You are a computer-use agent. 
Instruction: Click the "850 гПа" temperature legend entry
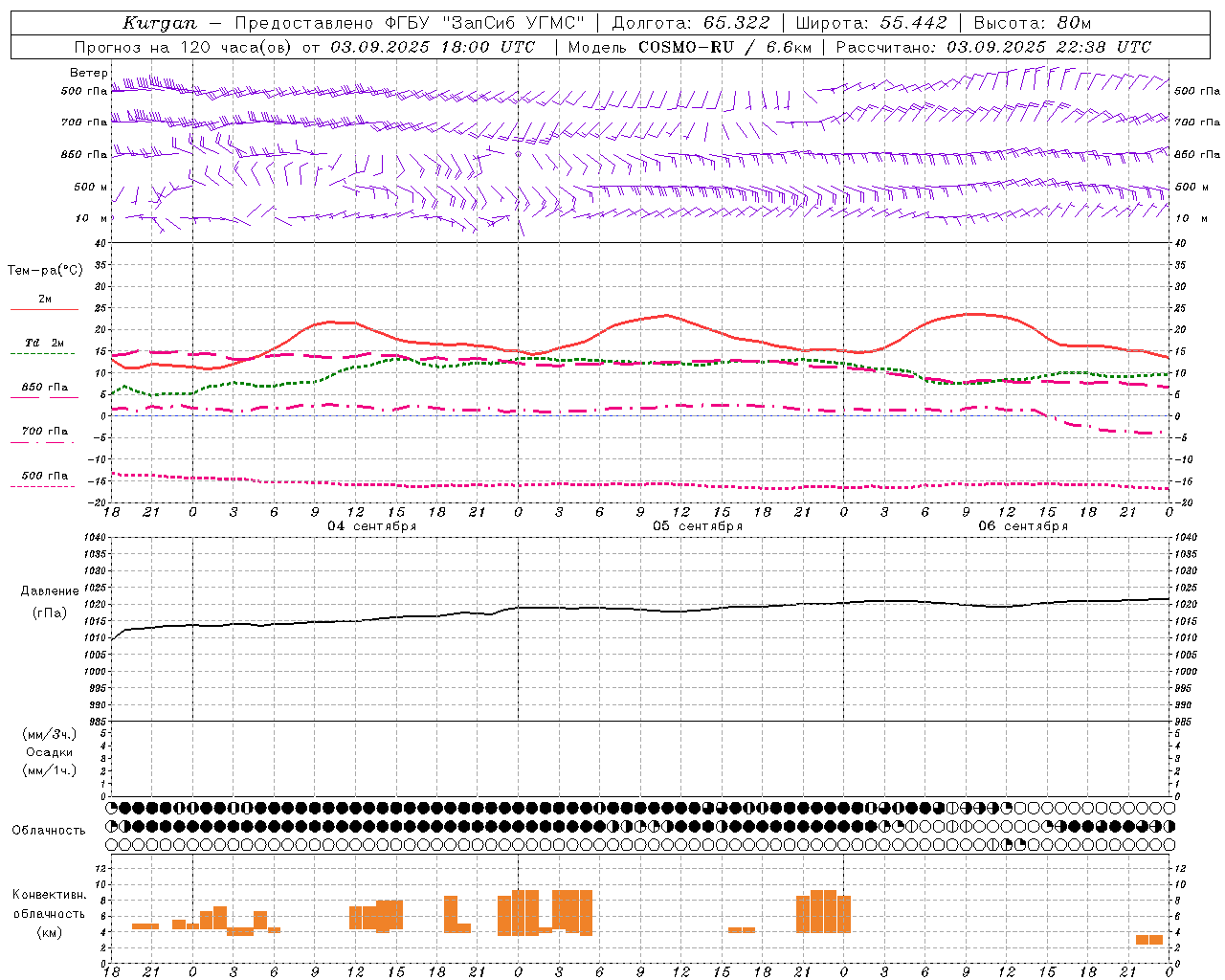(45, 388)
